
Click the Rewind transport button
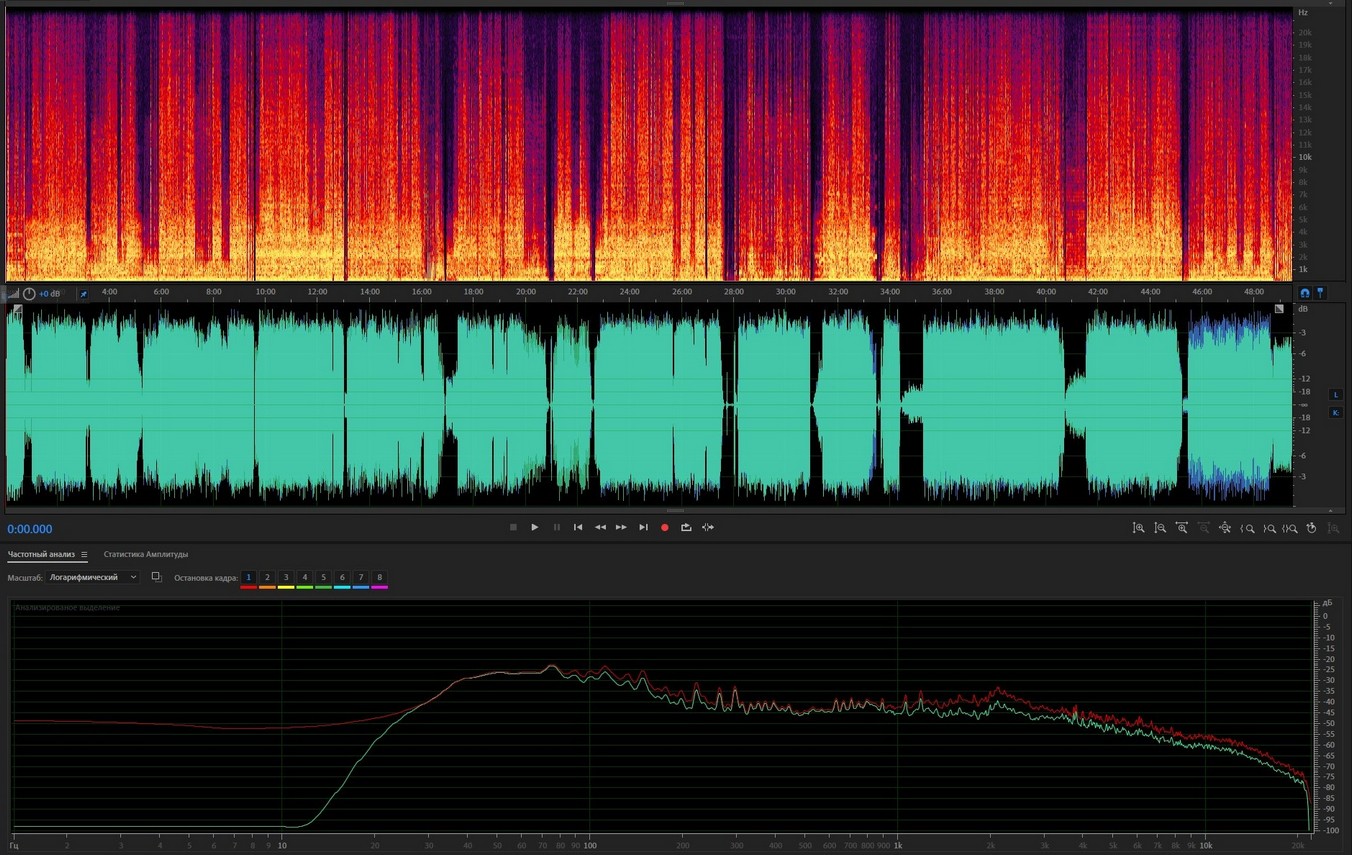point(600,527)
